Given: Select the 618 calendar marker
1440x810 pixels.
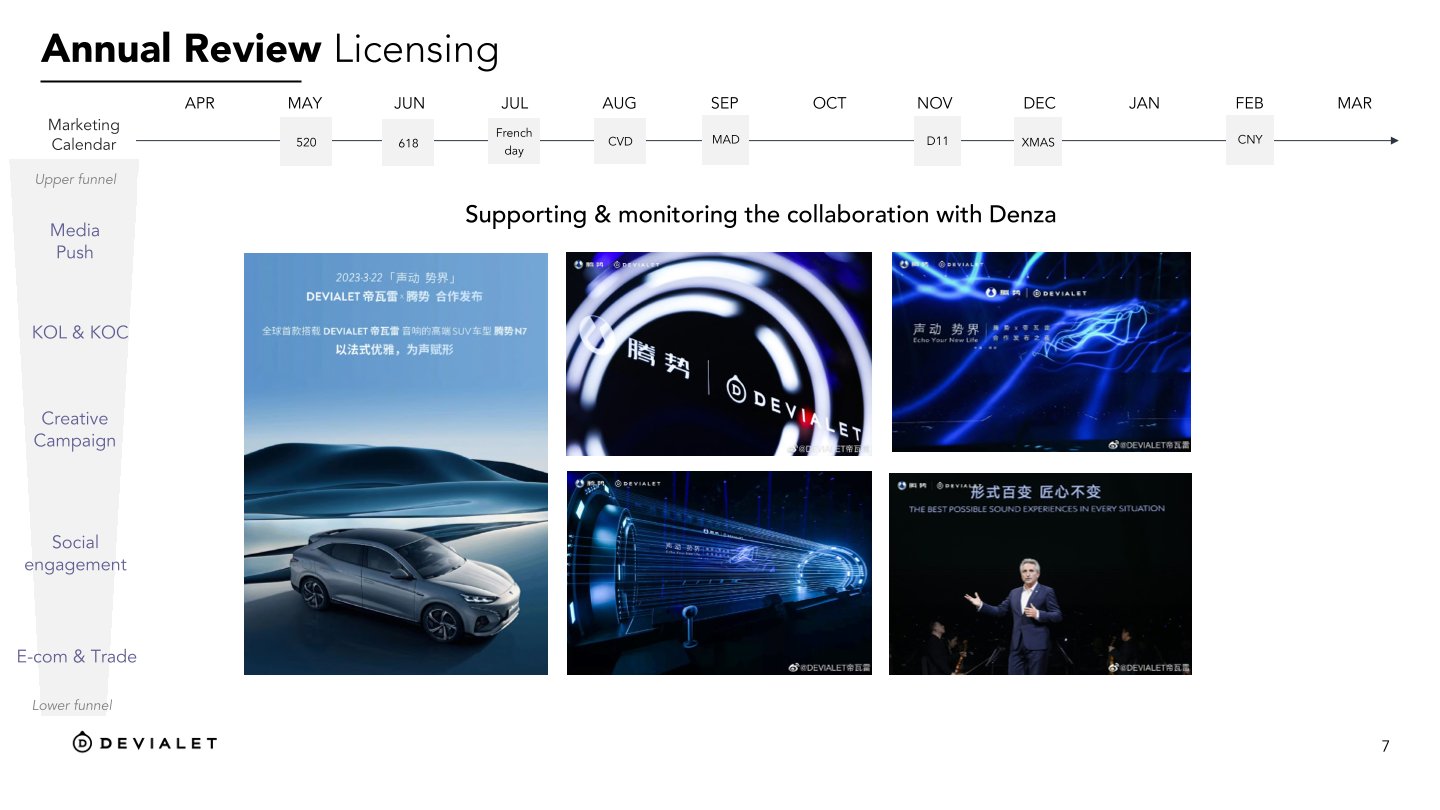Looking at the screenshot, I should [408, 143].
